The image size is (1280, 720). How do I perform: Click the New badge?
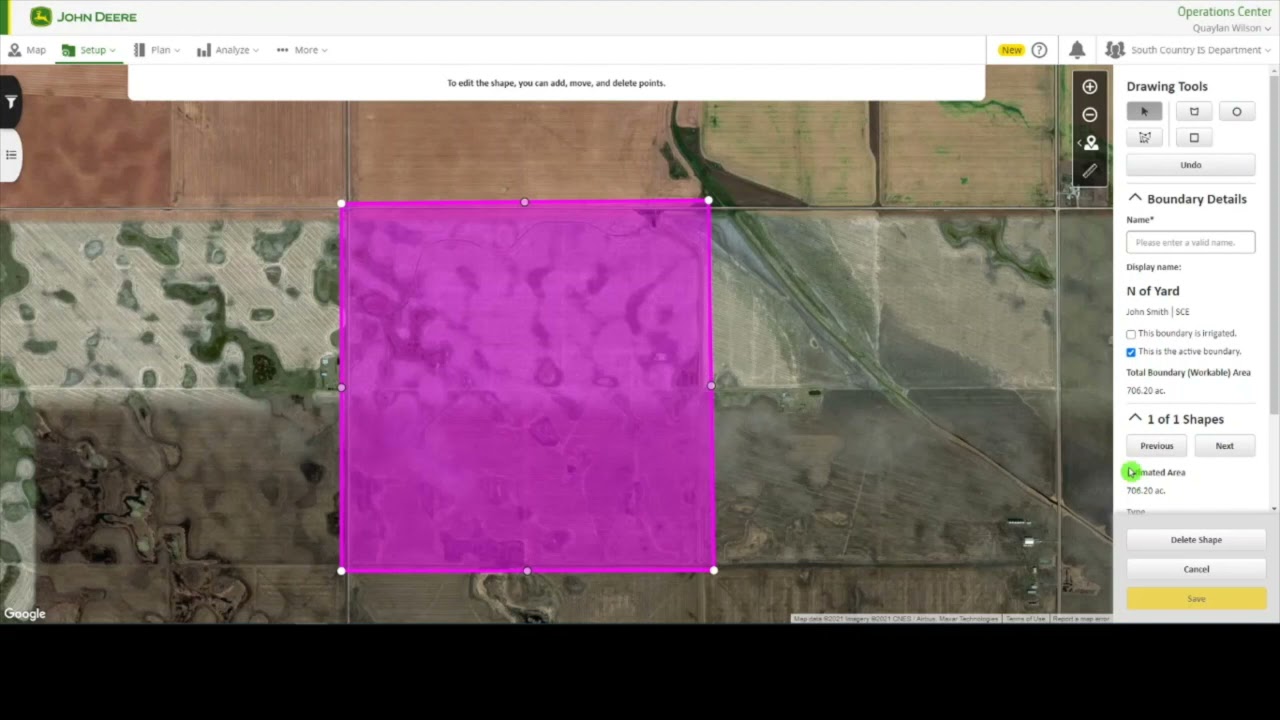coord(1012,50)
